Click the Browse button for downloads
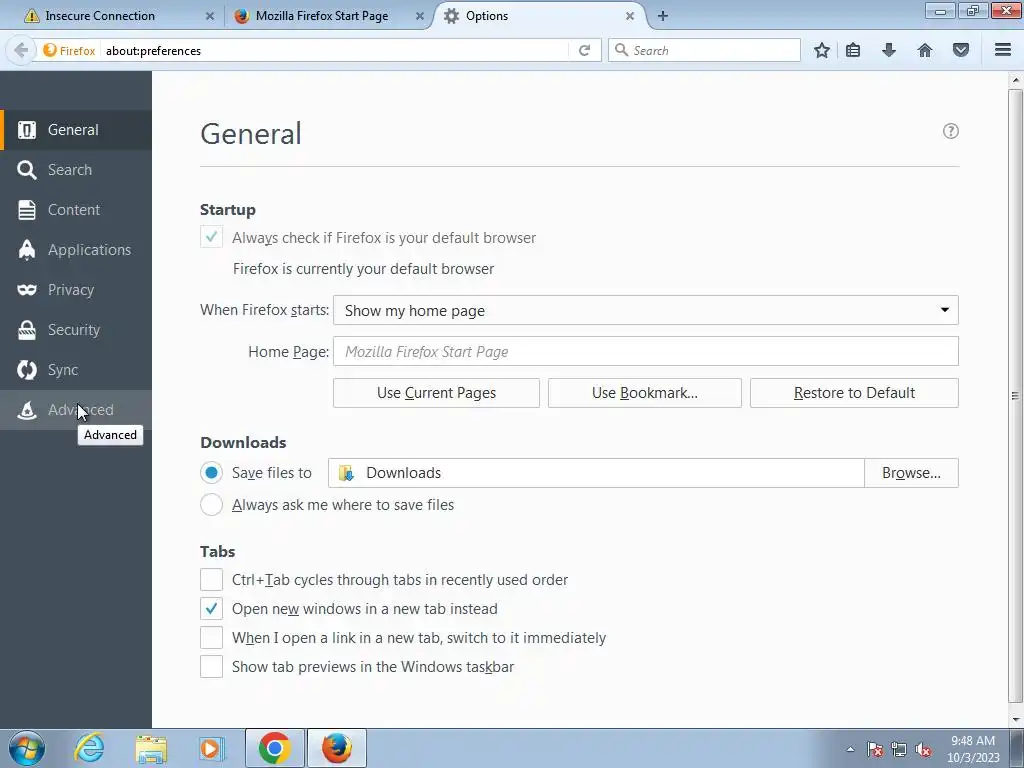The width and height of the screenshot is (1024, 768). 912,473
